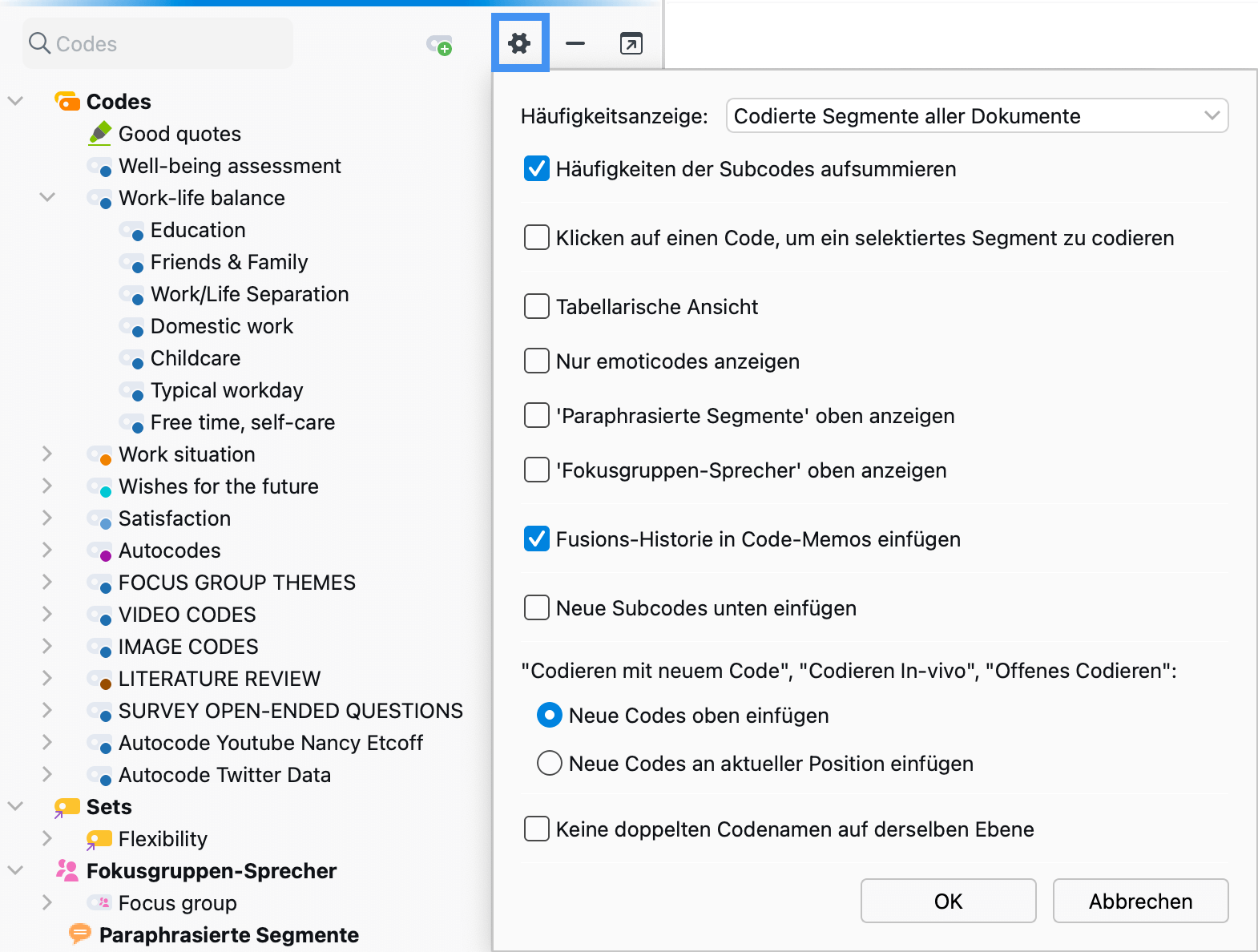Viewport: 1258px width, 952px height.
Task: Click the OK button
Action: click(x=948, y=901)
